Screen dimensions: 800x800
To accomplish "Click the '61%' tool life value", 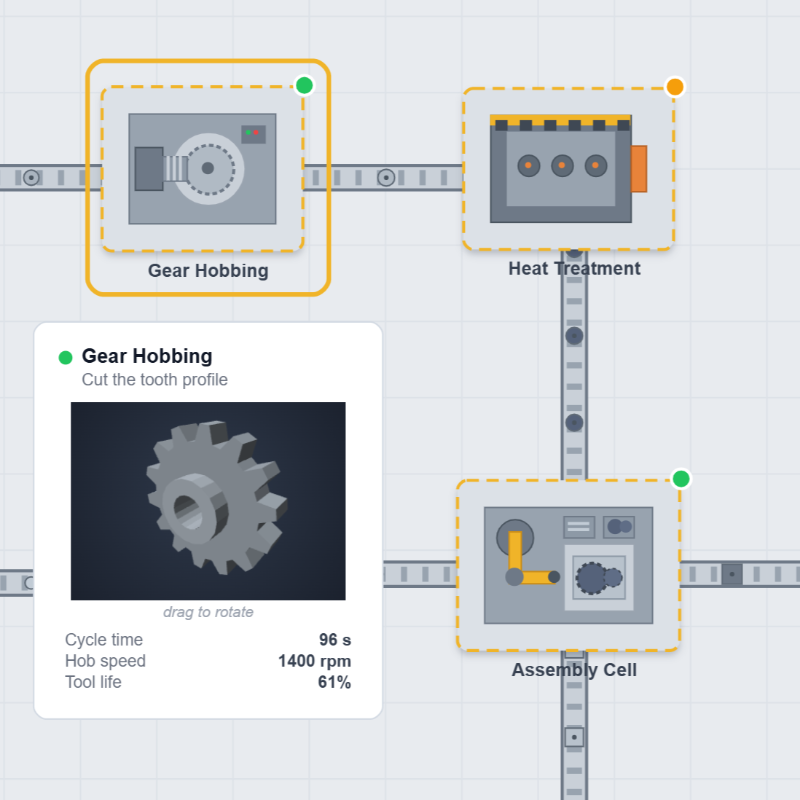I will click(x=334, y=682).
